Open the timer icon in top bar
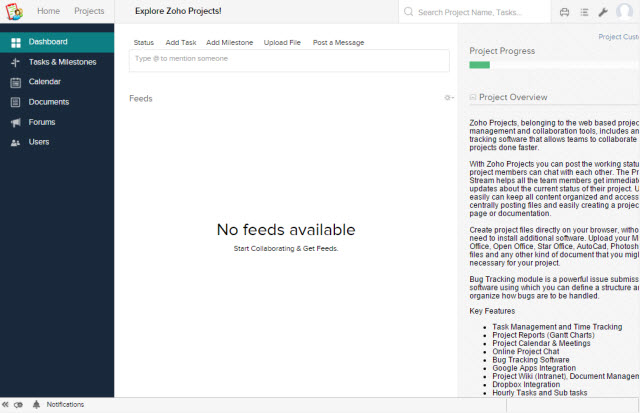The height and width of the screenshot is (413, 640). pos(564,12)
